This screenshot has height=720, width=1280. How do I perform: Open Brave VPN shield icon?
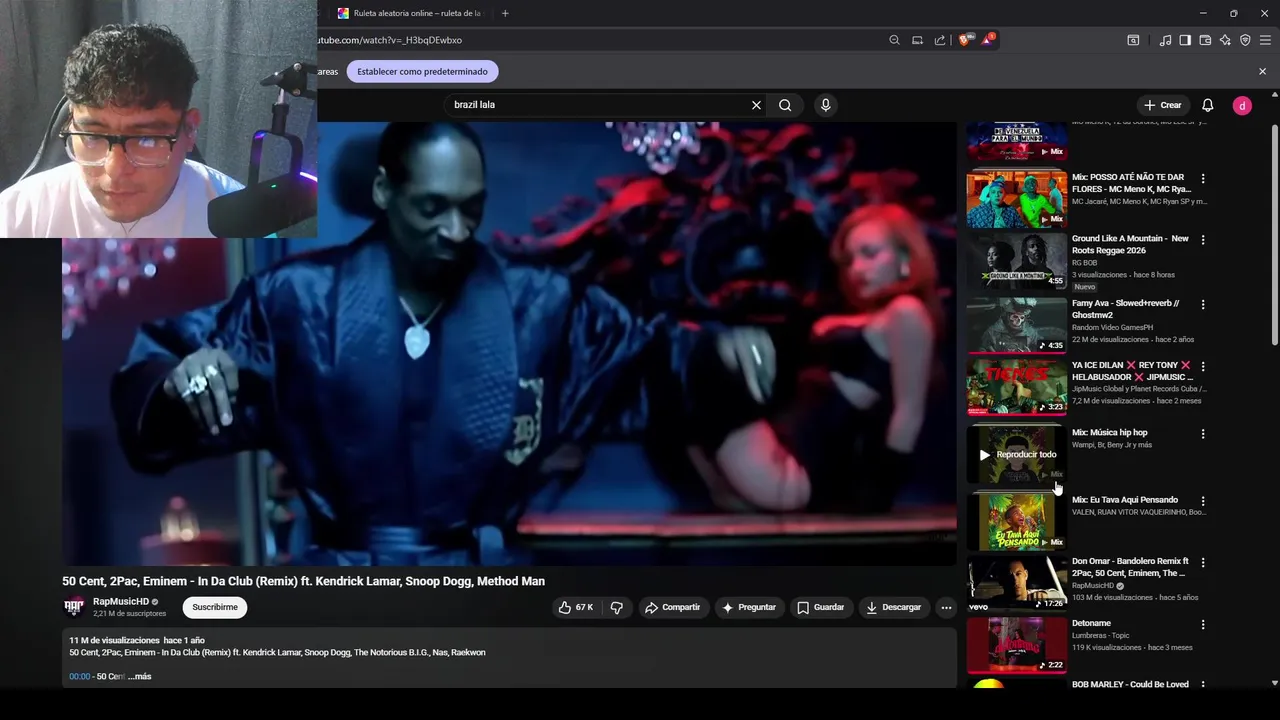(1245, 40)
